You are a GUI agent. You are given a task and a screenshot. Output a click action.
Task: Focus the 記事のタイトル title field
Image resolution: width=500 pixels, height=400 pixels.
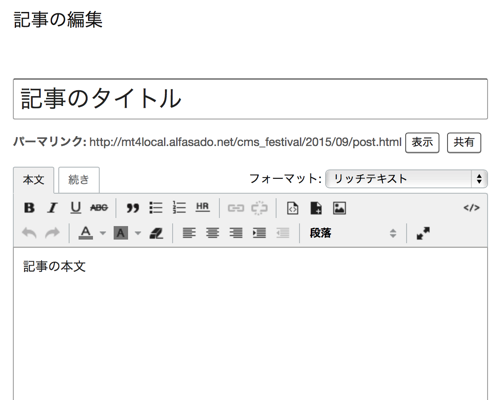pos(250,99)
